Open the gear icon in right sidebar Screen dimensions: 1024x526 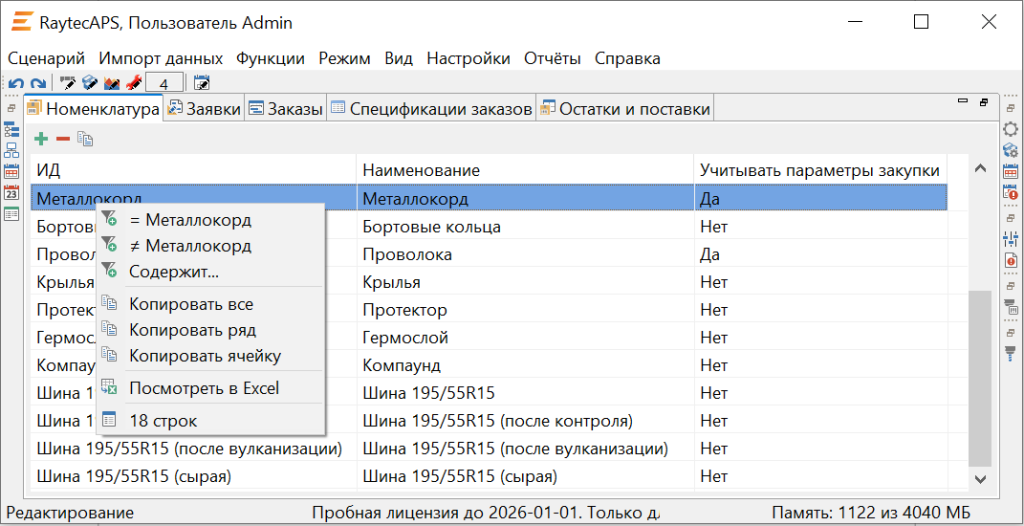pos(1010,129)
